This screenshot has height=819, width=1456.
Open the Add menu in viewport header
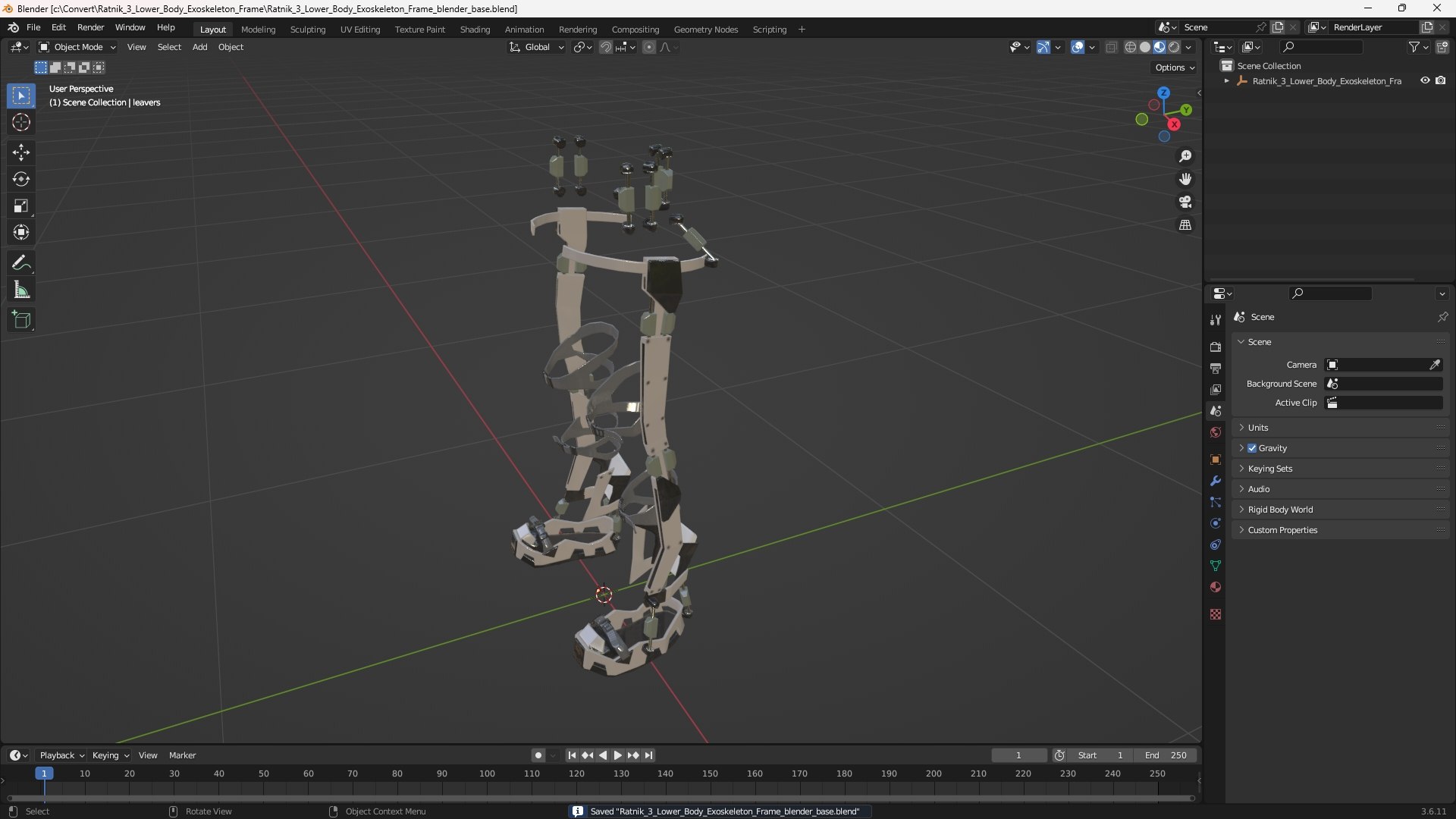199,47
